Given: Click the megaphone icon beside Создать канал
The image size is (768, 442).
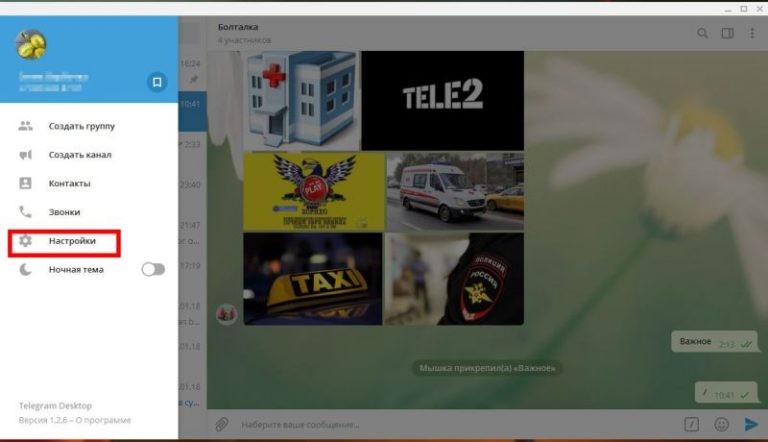Looking at the screenshot, I should [25, 155].
